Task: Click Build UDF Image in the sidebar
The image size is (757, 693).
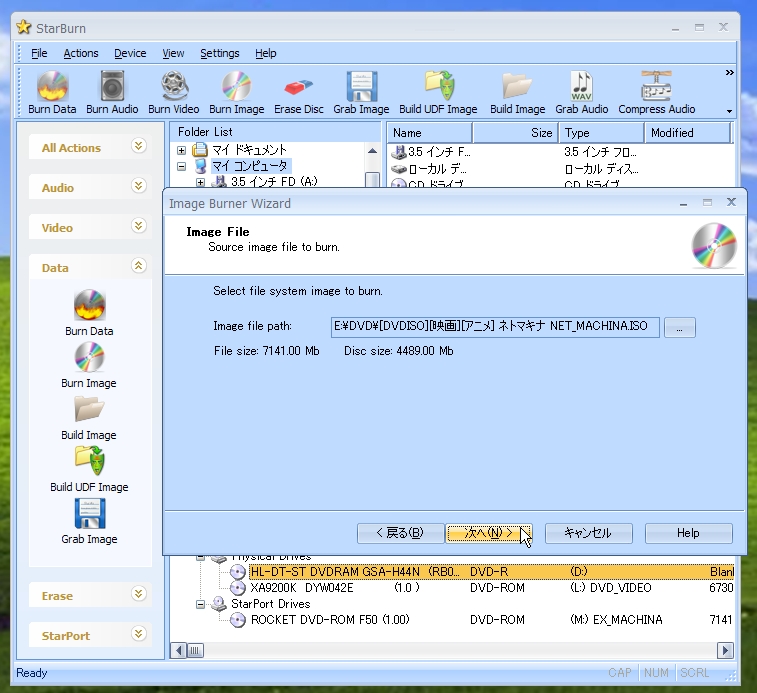Action: click(x=89, y=469)
